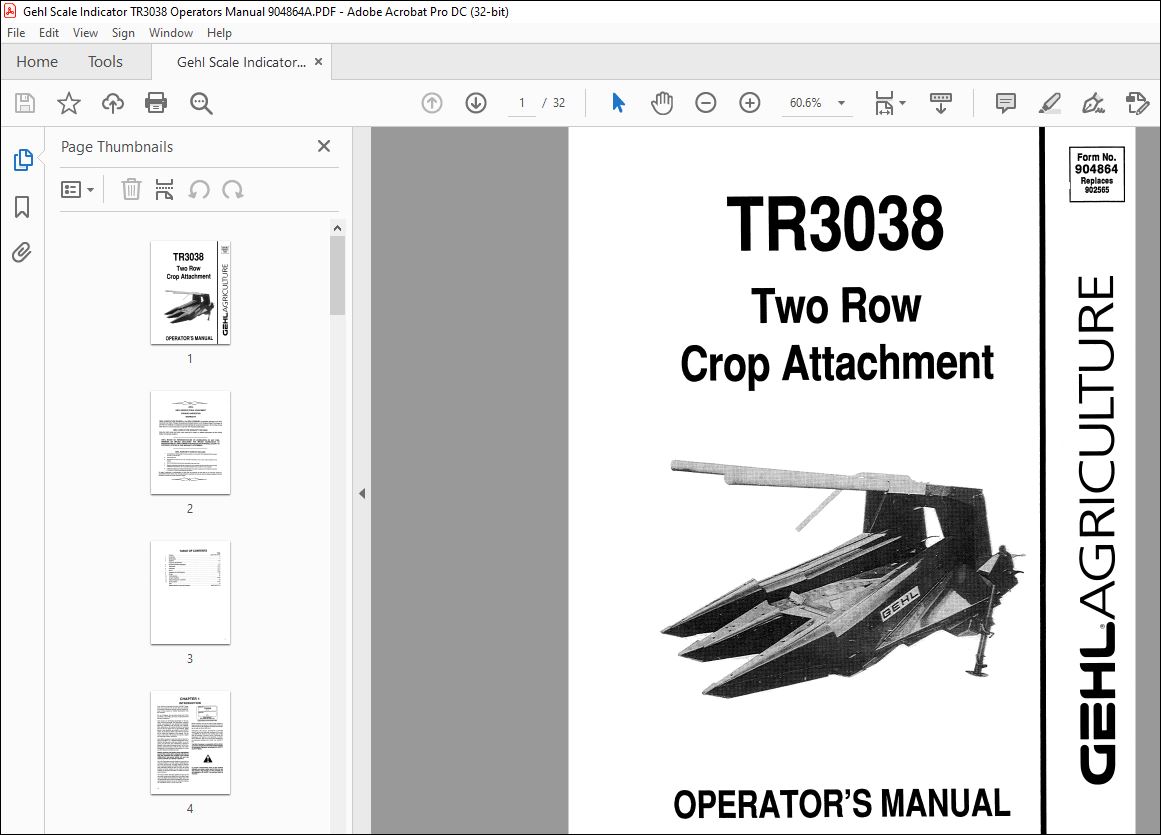
Task: Add a sticky note comment
Action: click(x=1006, y=103)
